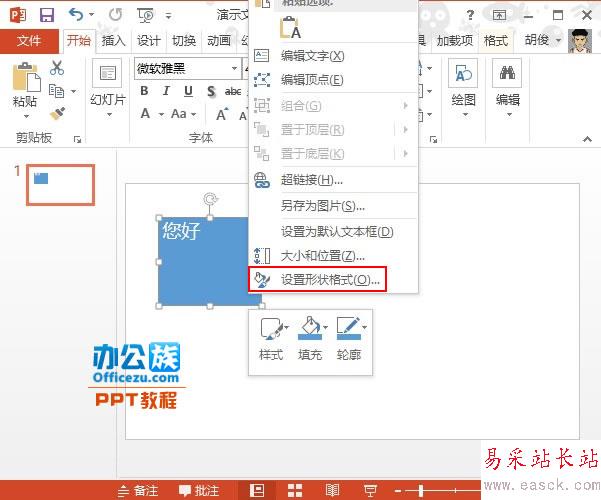
Task: Toggle the 备注 notes pane button
Action: pos(138,490)
